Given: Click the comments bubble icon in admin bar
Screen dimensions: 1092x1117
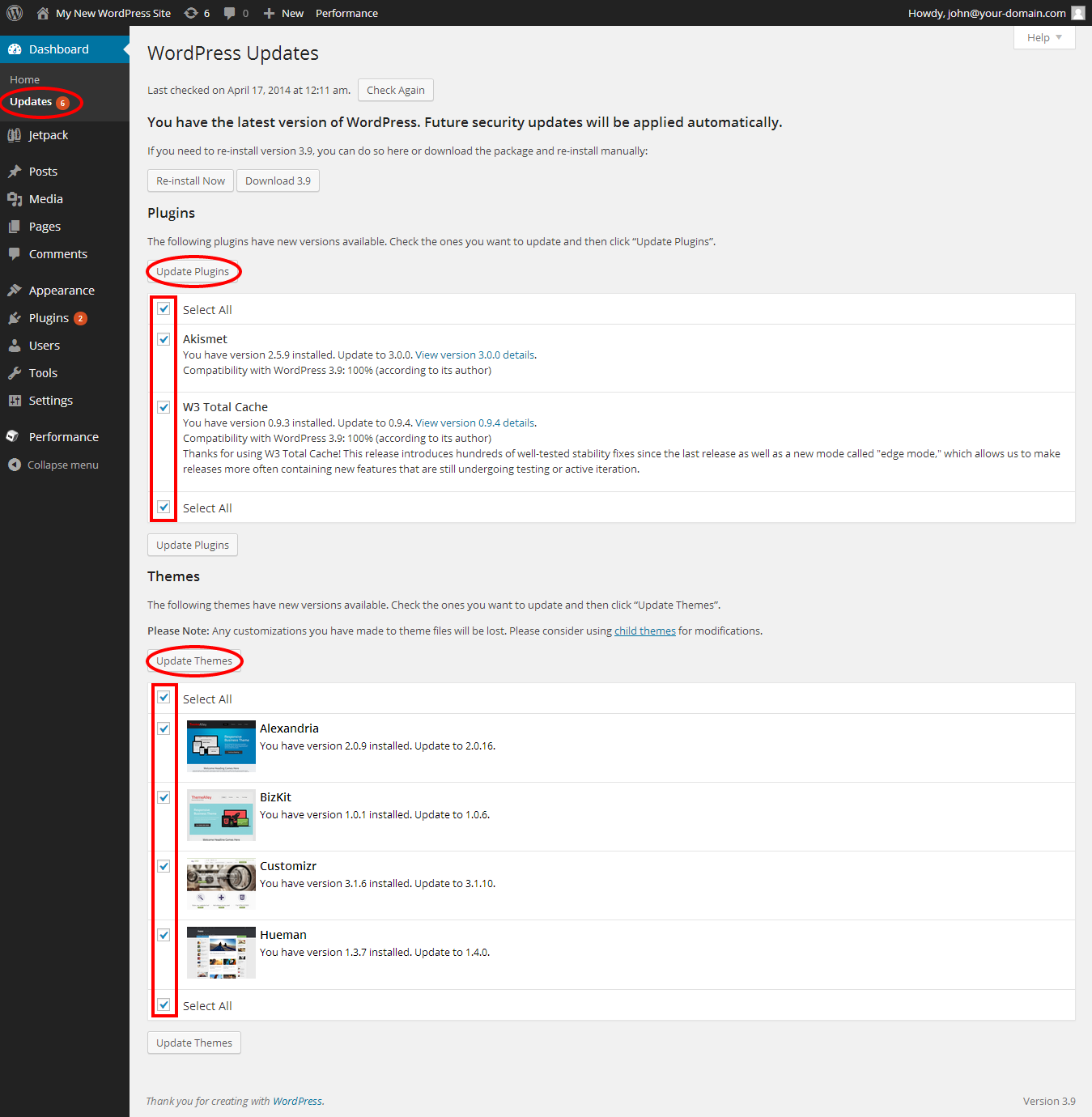Looking at the screenshot, I should tap(230, 13).
